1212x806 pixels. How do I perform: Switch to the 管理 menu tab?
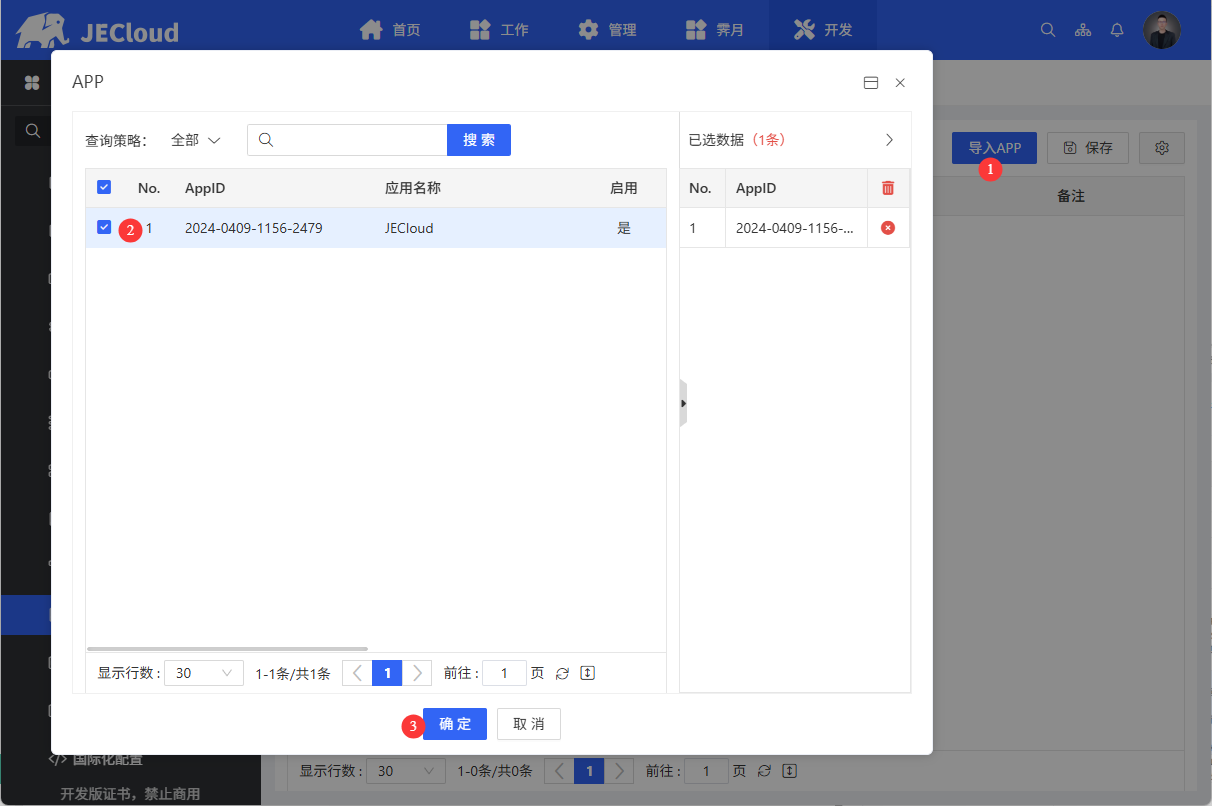(x=607, y=30)
